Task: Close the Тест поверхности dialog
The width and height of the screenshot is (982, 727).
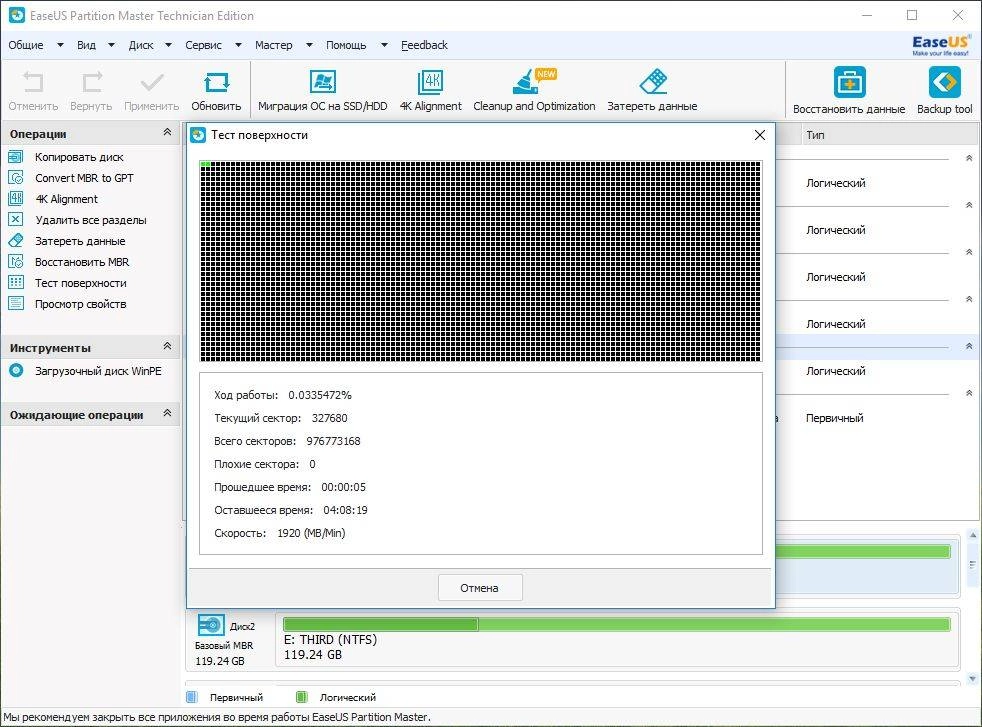Action: pos(760,135)
